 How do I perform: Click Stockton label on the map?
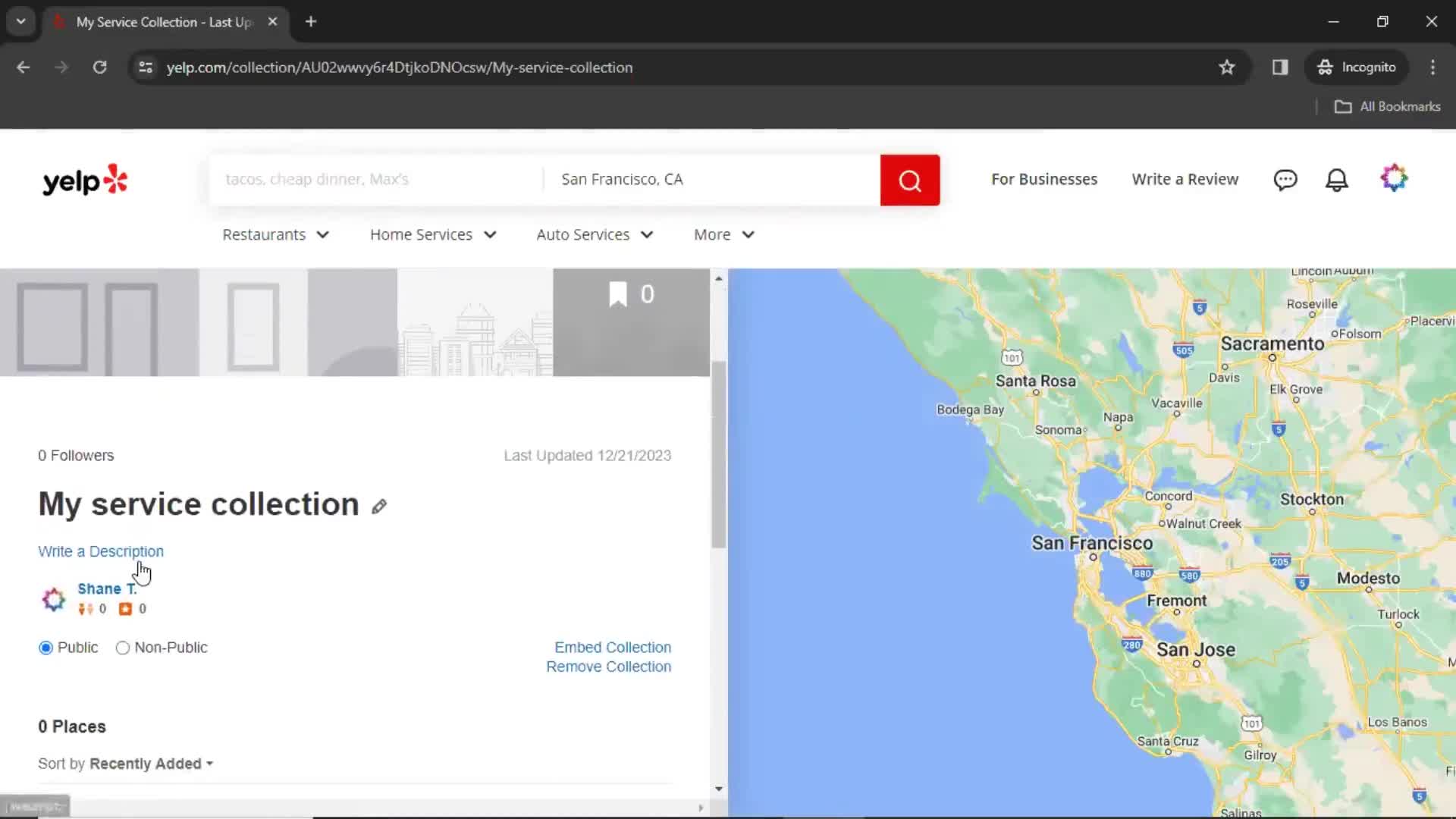click(1312, 500)
